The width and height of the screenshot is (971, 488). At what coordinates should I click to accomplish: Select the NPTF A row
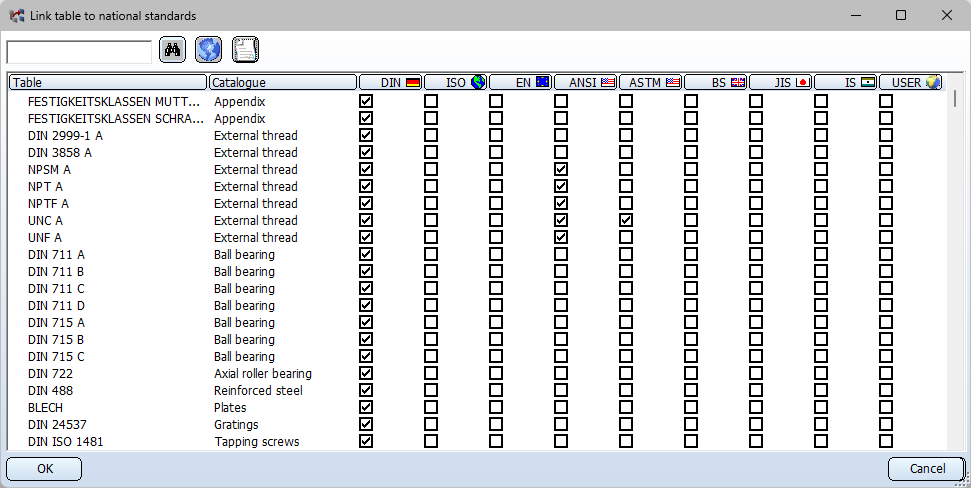pyautogui.click(x=48, y=203)
